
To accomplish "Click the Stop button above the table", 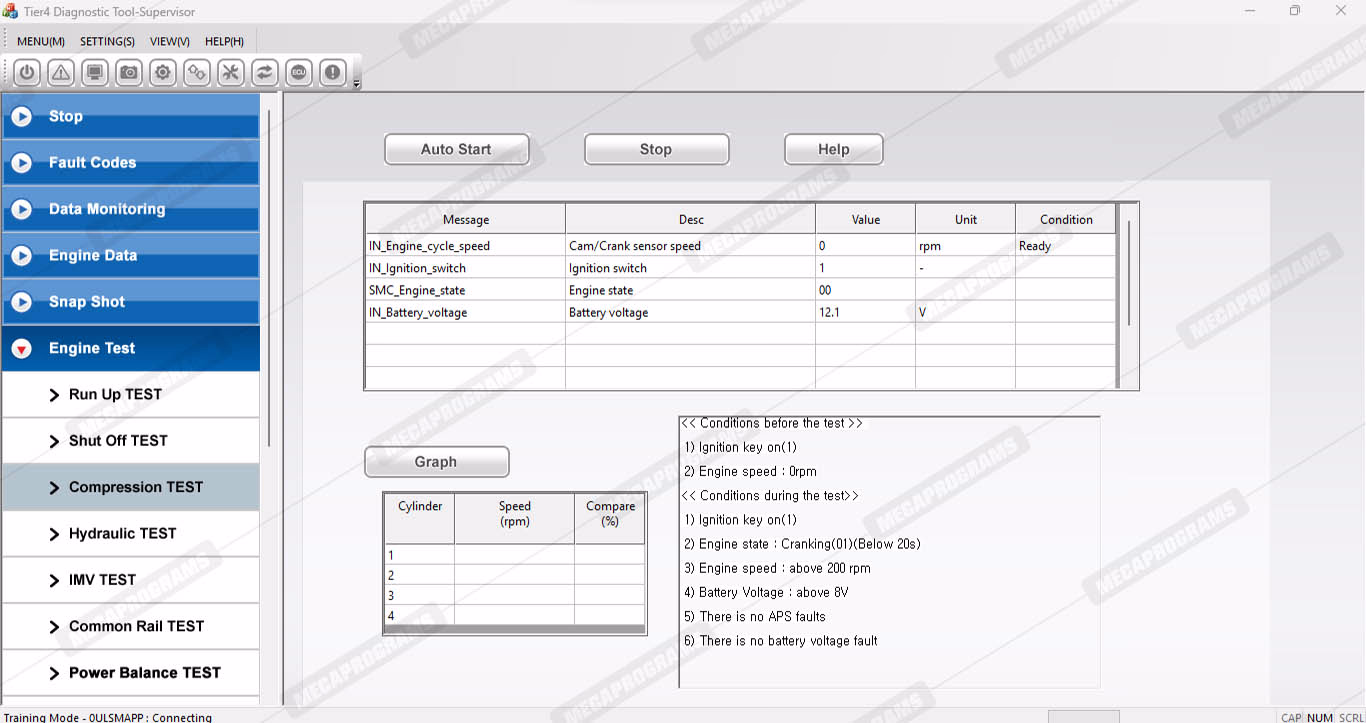I will 656,149.
